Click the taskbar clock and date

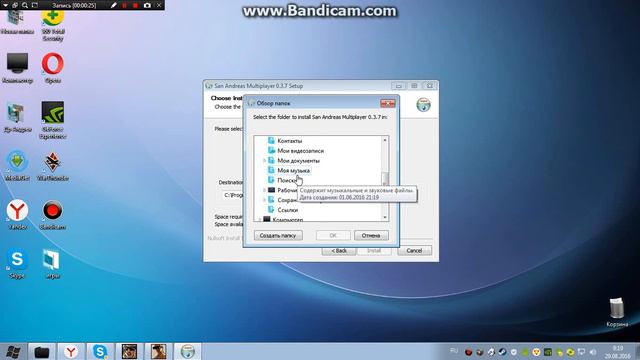click(617, 352)
